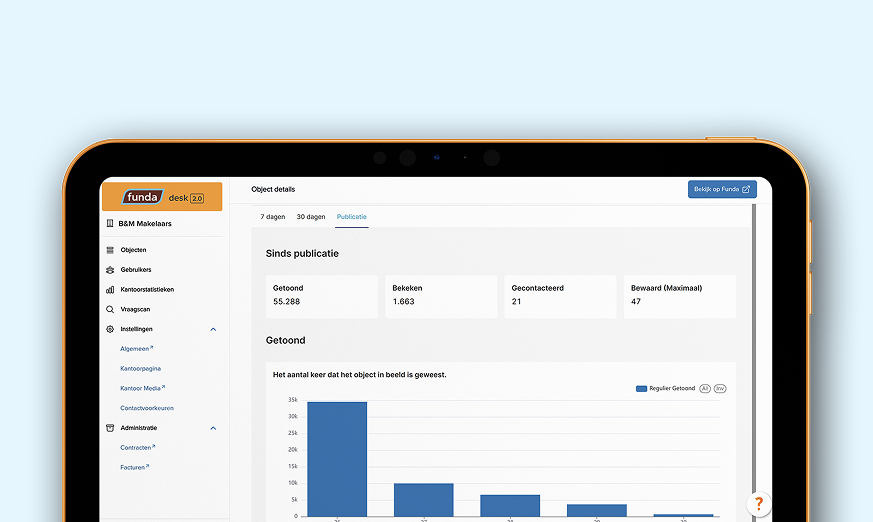Open the Contracten link

[138, 447]
